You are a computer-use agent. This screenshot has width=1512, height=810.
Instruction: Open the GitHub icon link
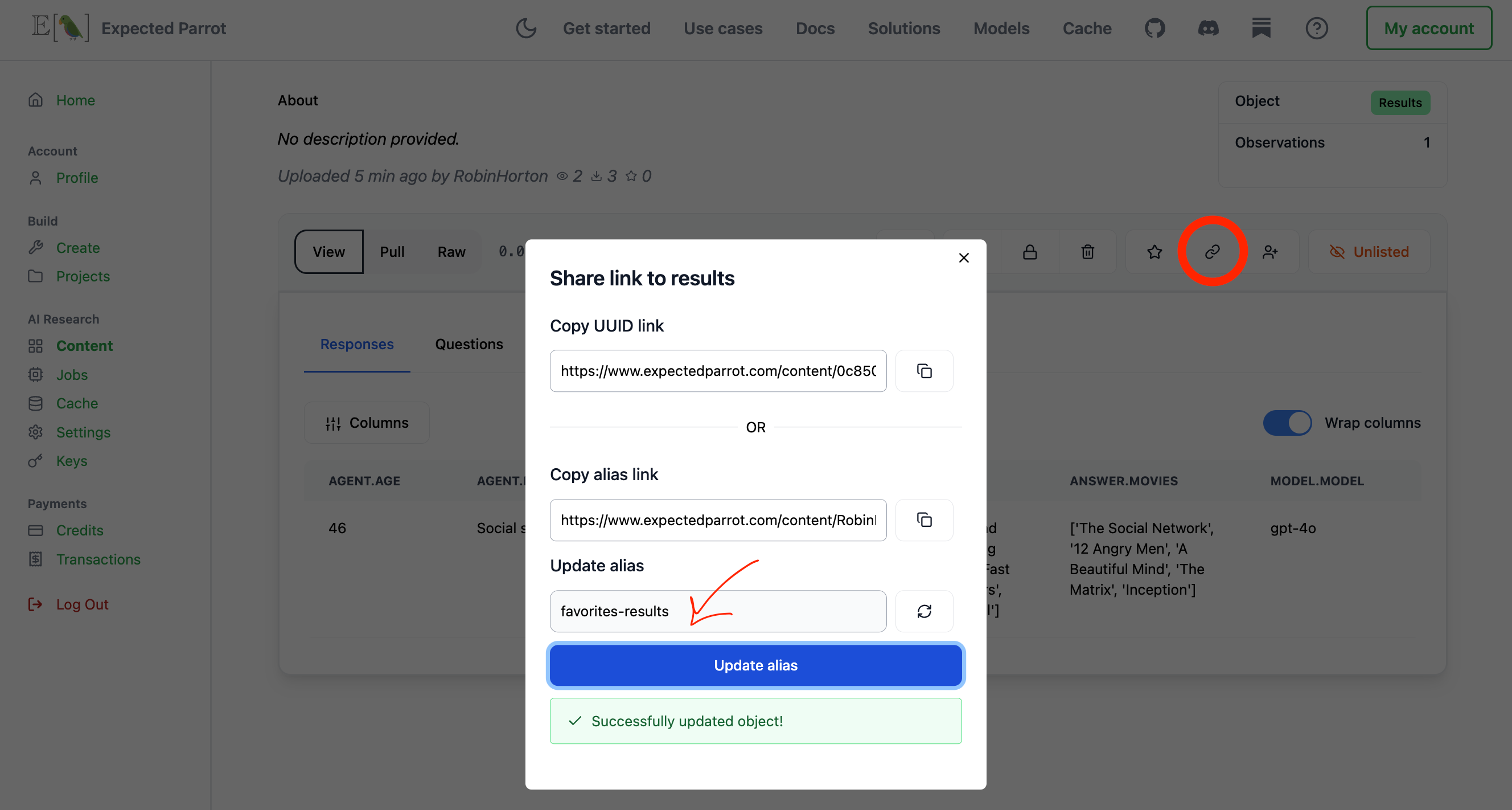tap(1154, 28)
